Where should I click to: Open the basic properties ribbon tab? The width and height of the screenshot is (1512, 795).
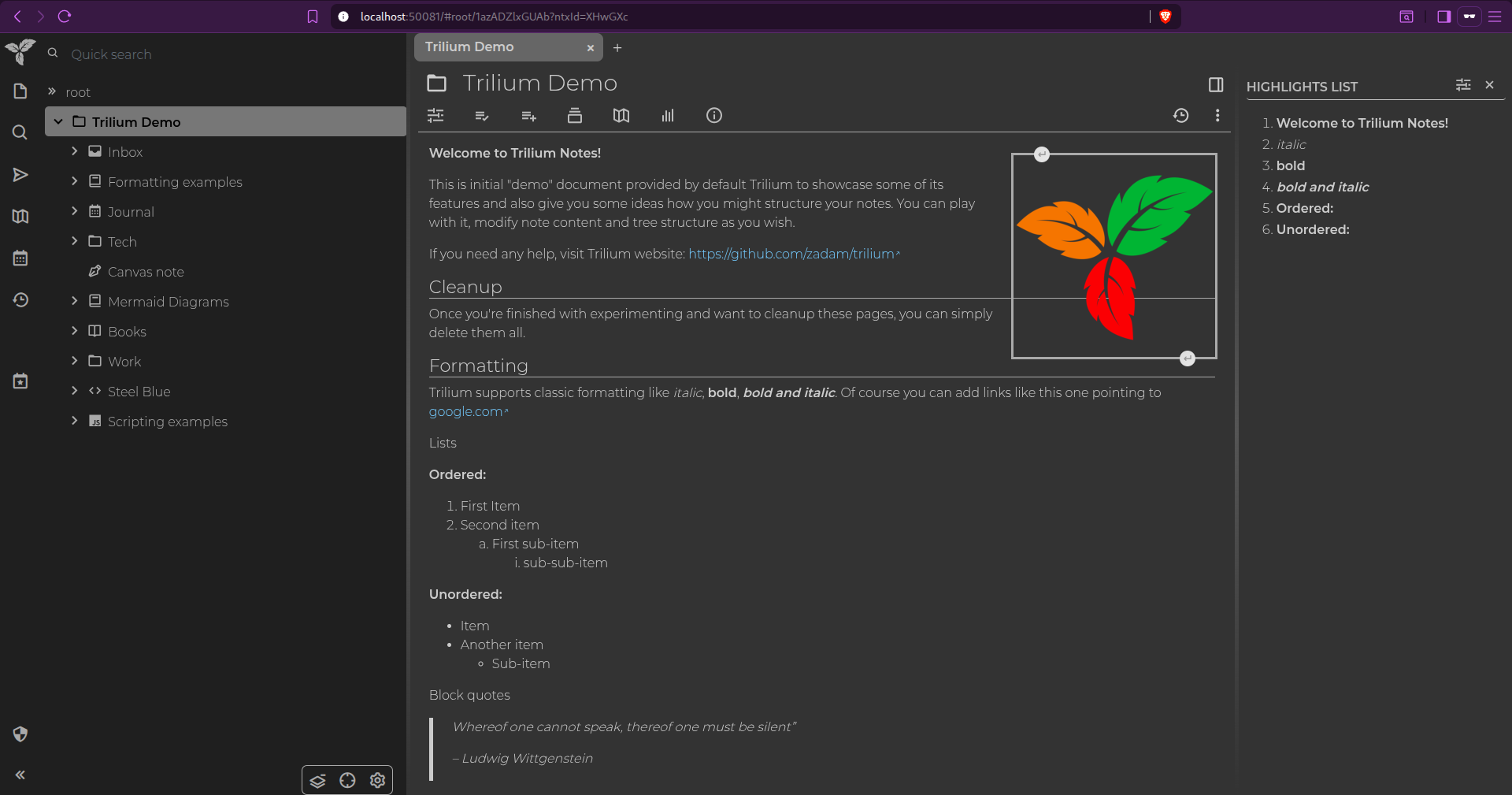(435, 116)
